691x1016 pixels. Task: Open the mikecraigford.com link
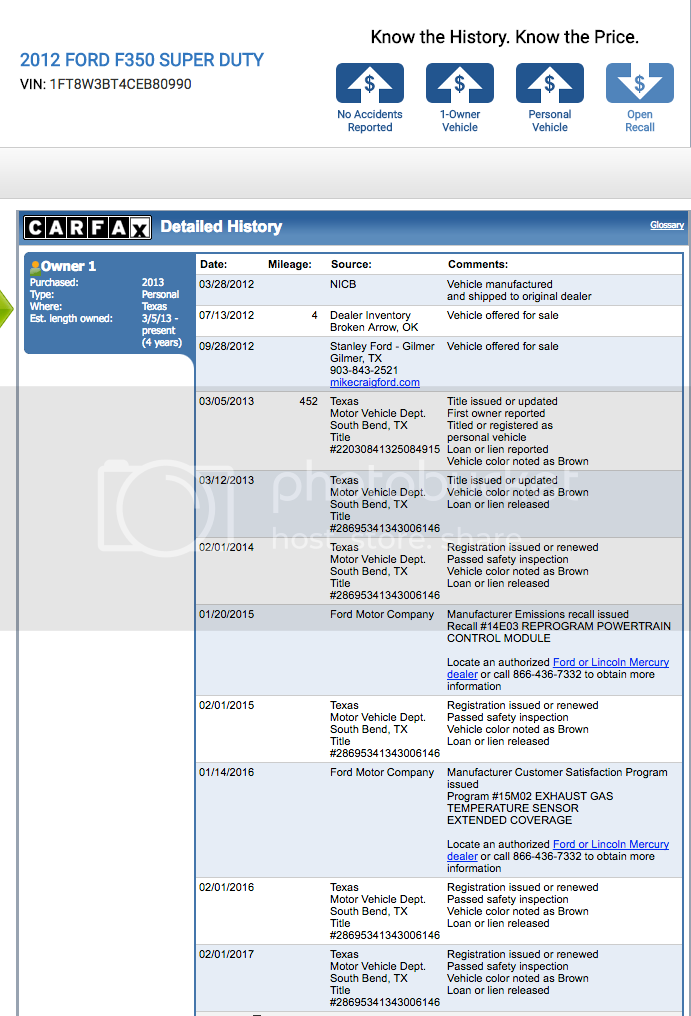pyautogui.click(x=375, y=382)
